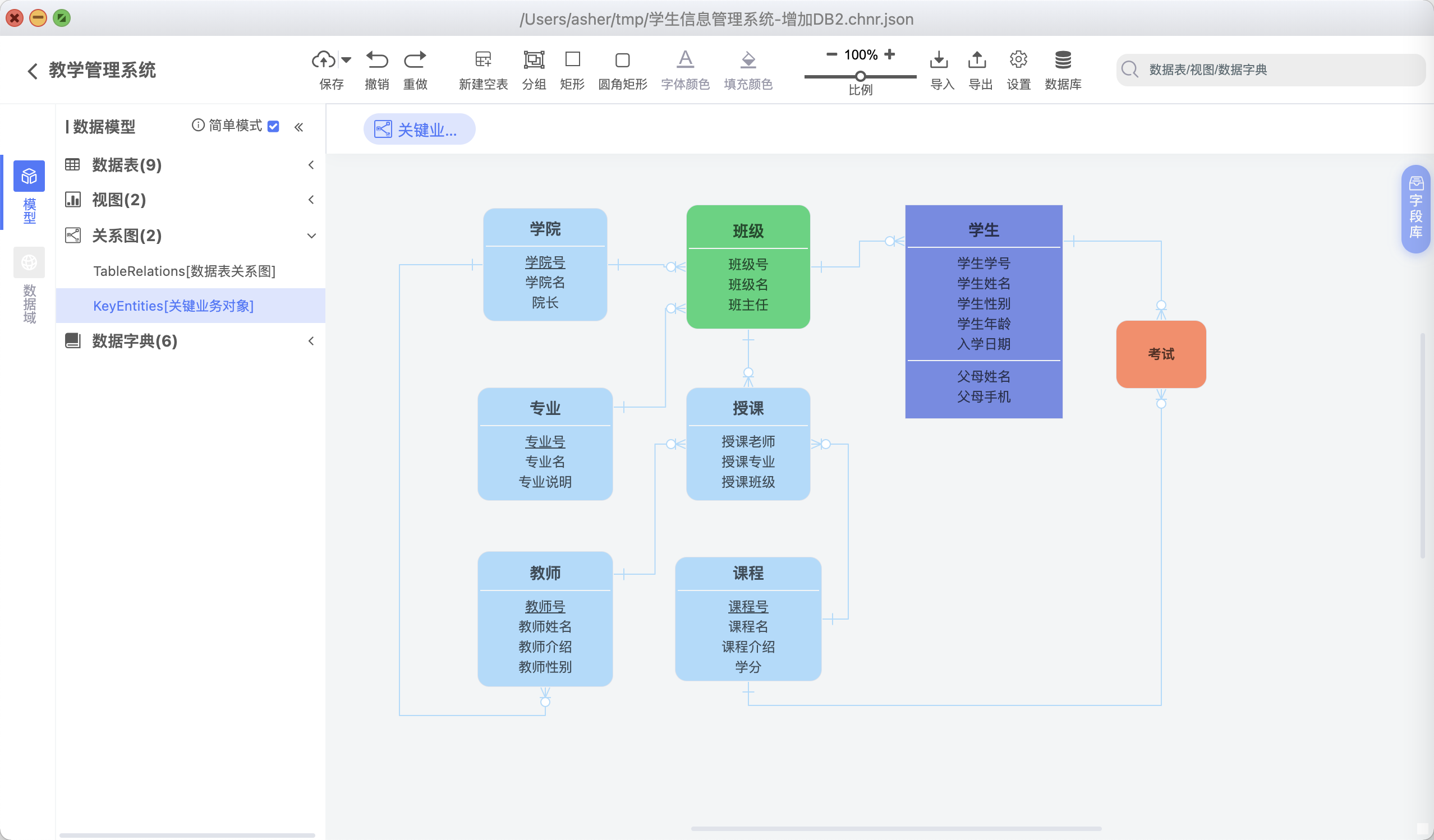Select the Group (分组) tool
This screenshot has width=1434, height=840.
point(534,59)
